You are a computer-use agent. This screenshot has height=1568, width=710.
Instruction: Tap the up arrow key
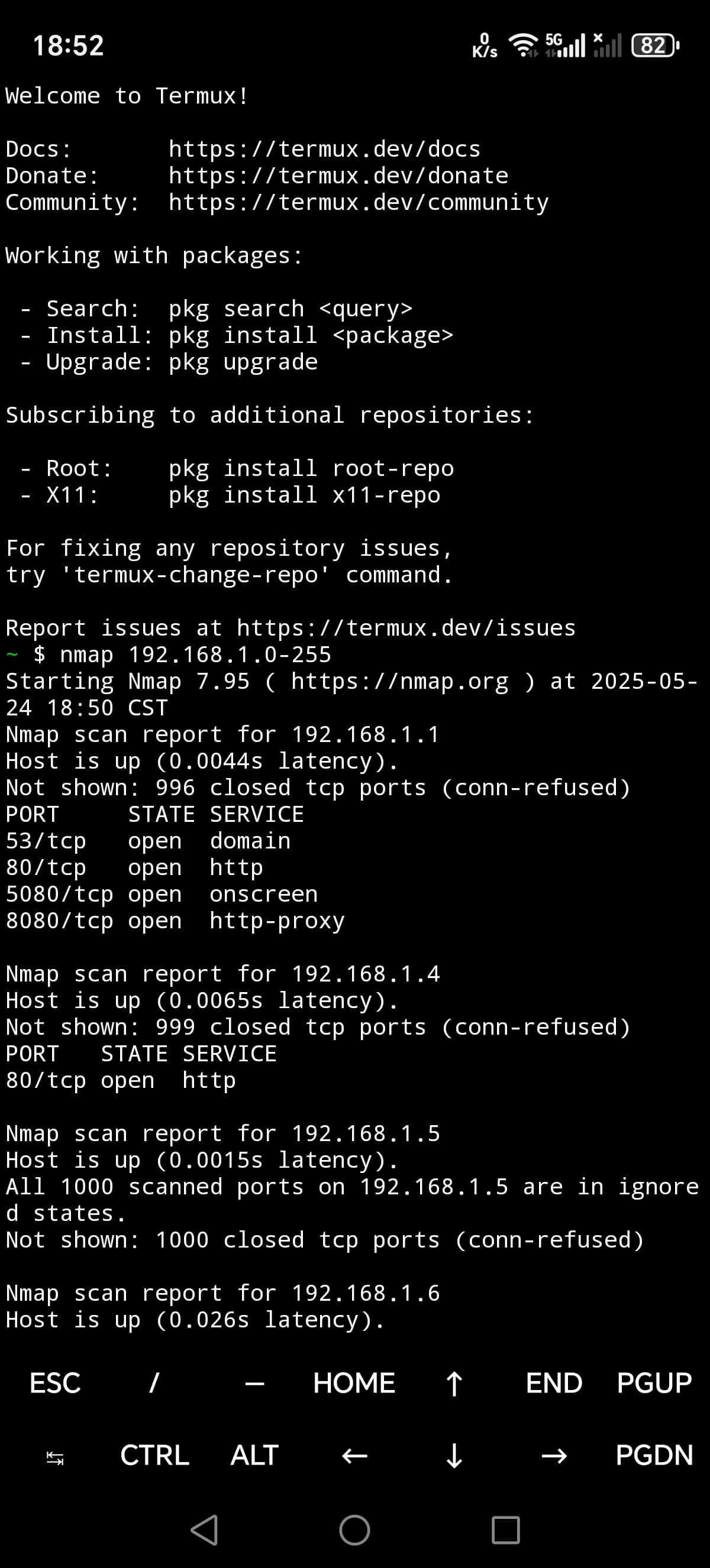point(454,1383)
